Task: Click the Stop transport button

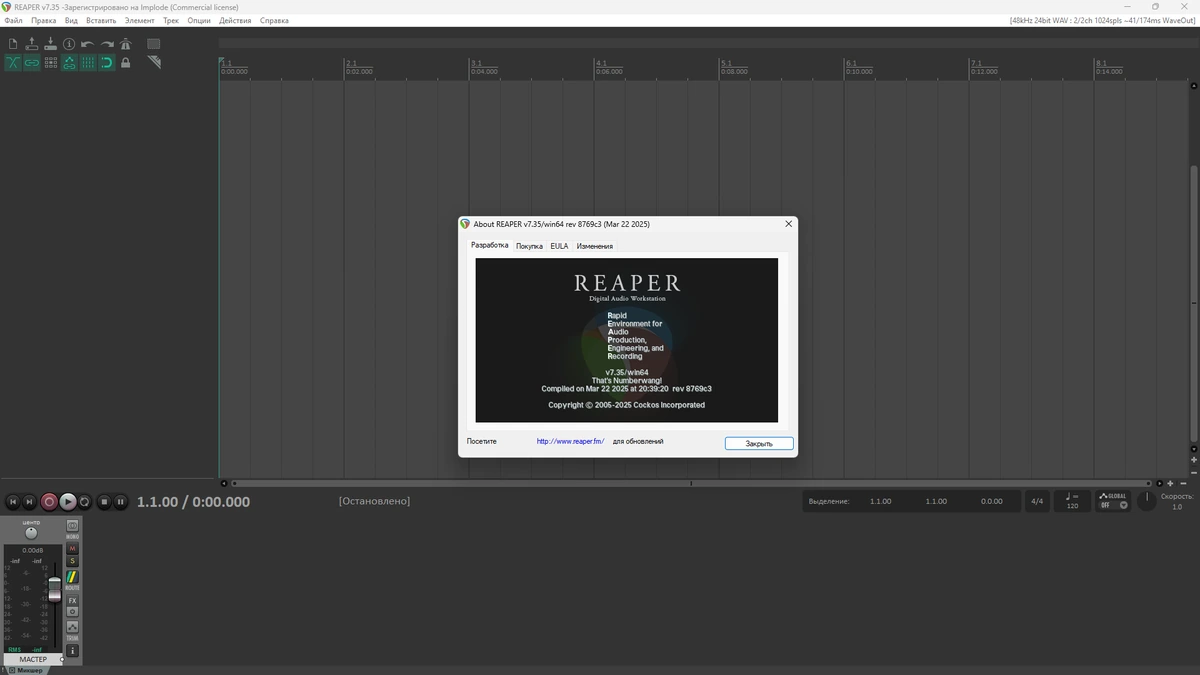Action: [x=104, y=502]
